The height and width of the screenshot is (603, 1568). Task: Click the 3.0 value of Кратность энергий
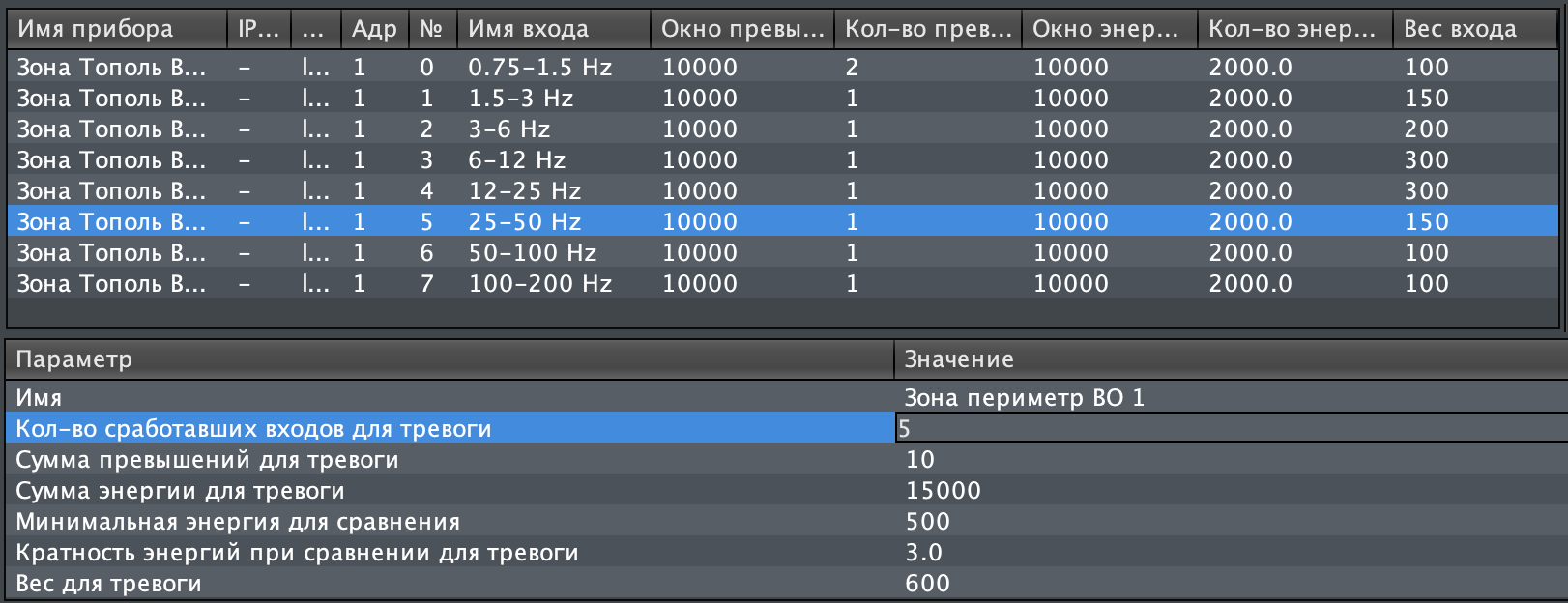click(x=923, y=553)
